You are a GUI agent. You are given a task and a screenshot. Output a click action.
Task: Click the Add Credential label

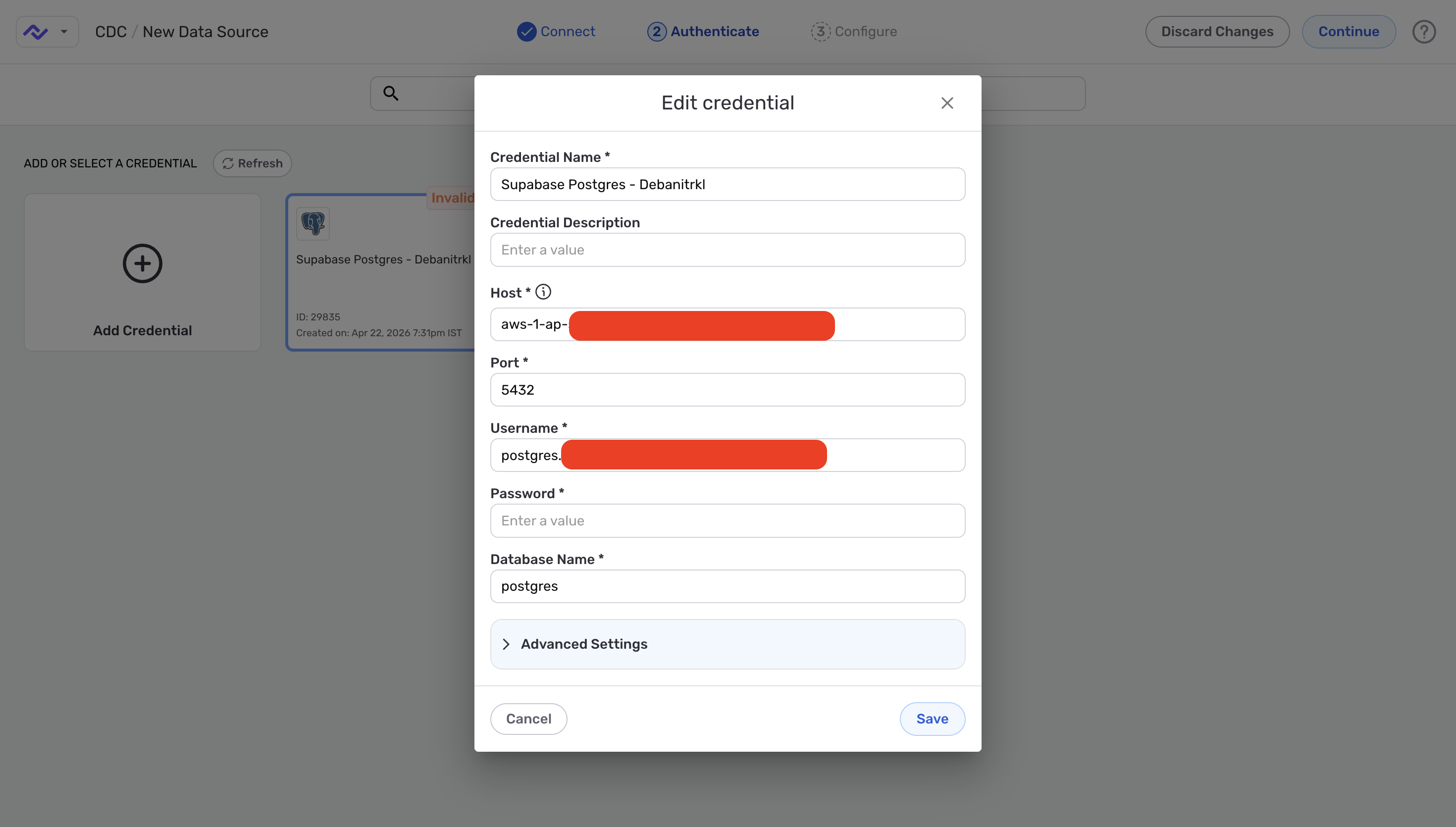tap(142, 331)
